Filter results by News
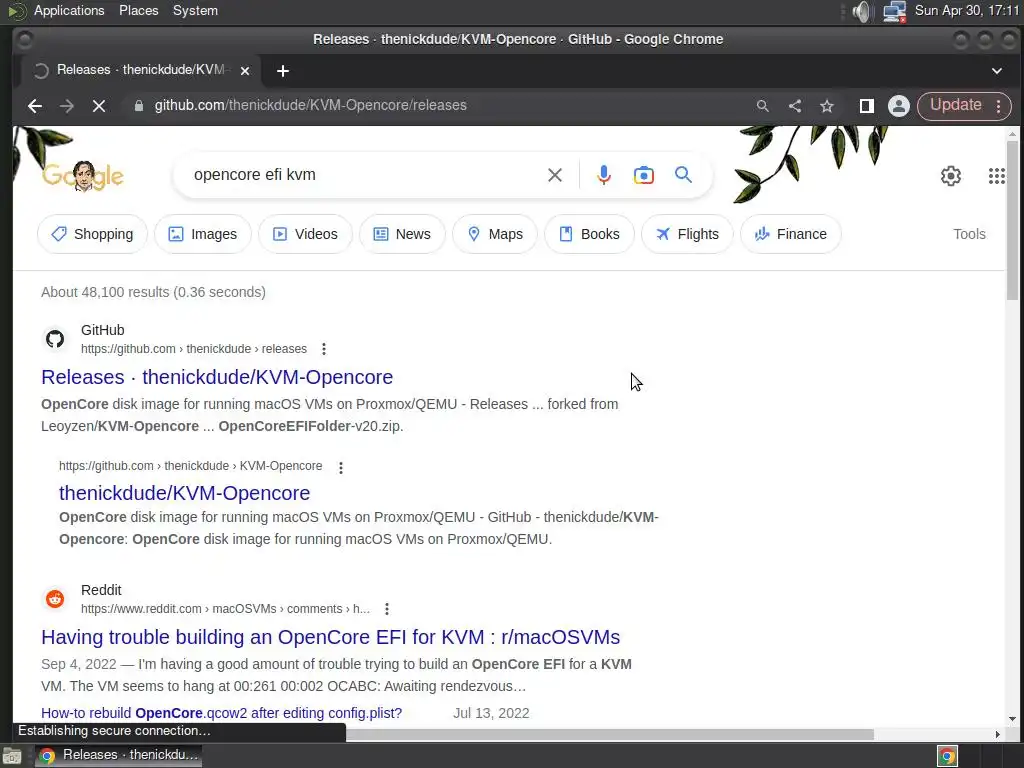Screen dimensions: 1024x768 (402, 234)
